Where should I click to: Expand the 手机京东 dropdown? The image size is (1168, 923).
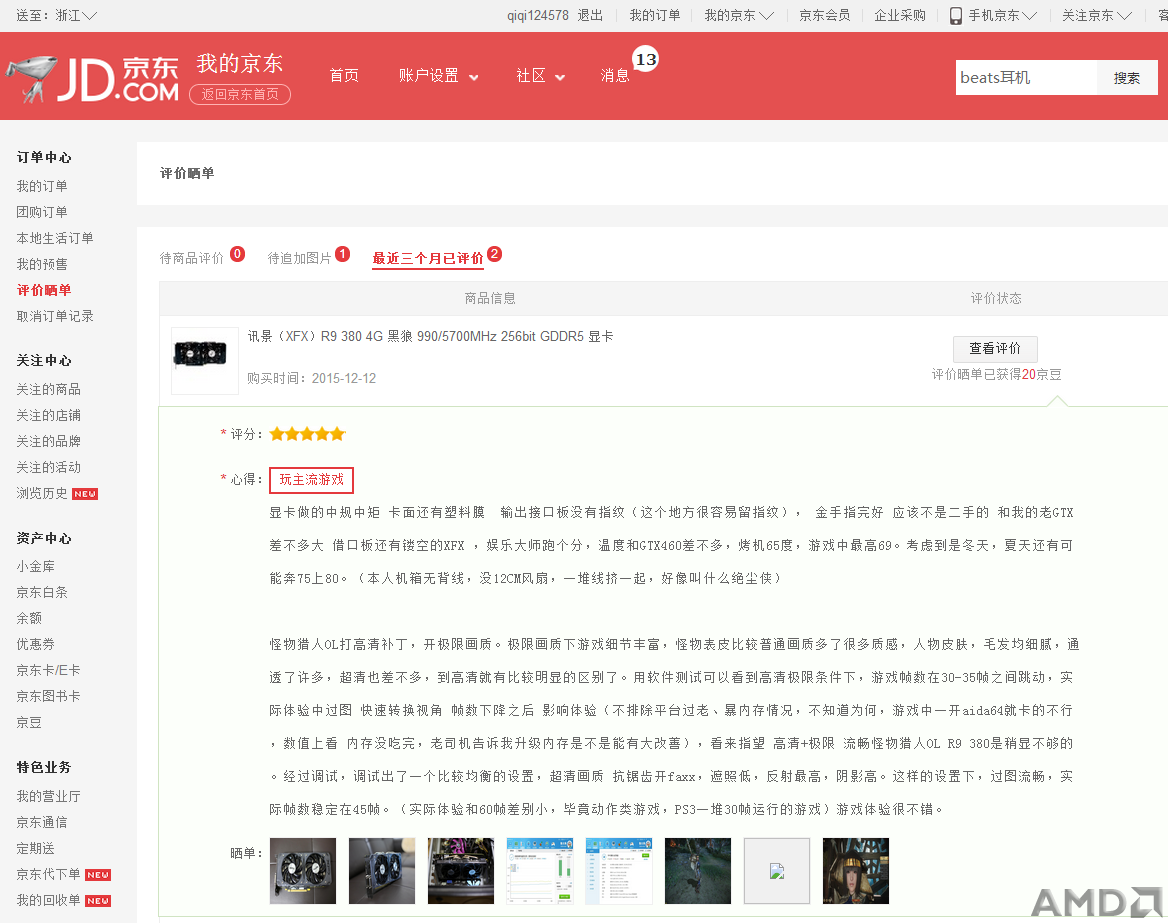click(x=1002, y=16)
